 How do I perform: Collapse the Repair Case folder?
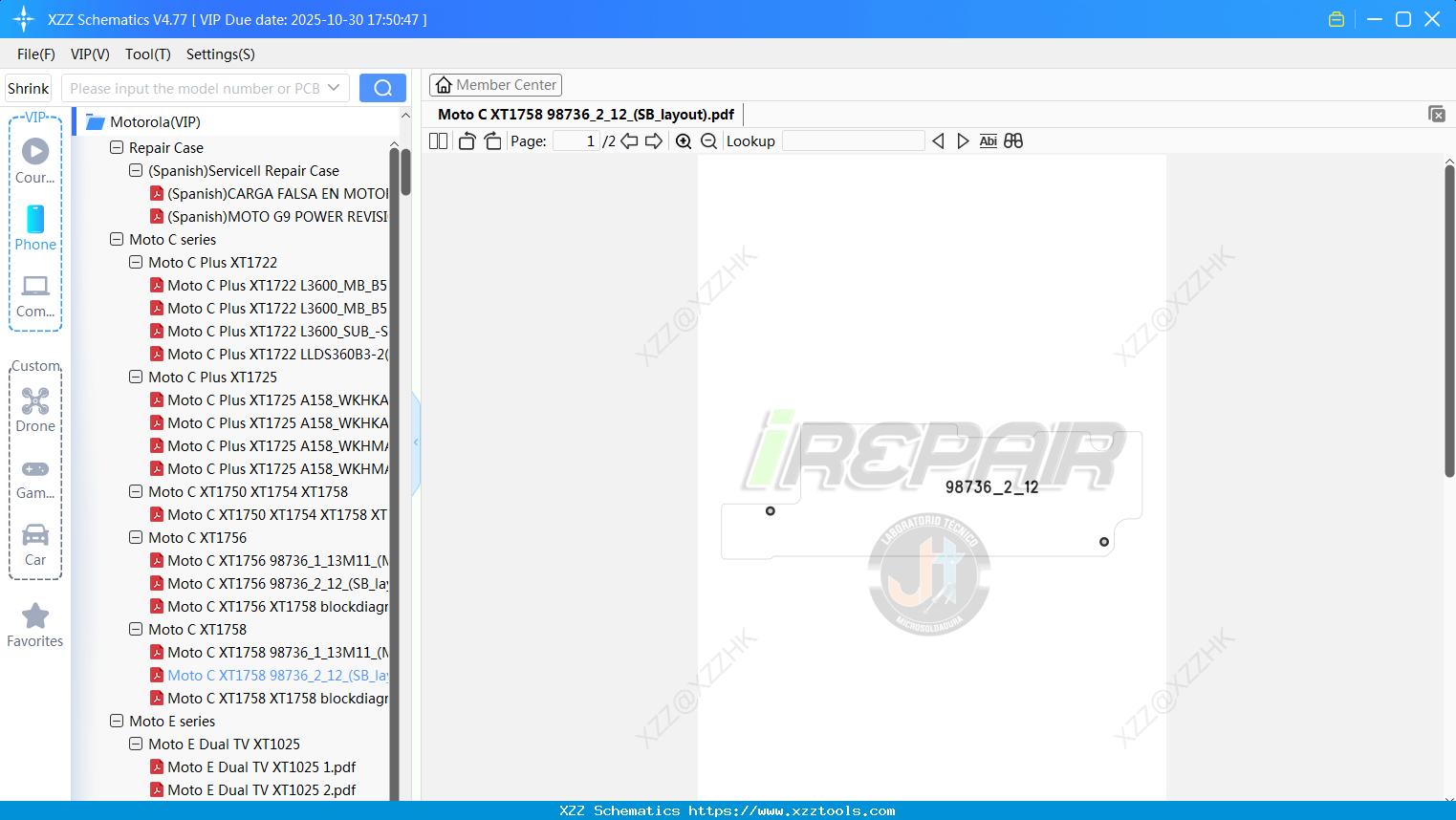pos(116,147)
